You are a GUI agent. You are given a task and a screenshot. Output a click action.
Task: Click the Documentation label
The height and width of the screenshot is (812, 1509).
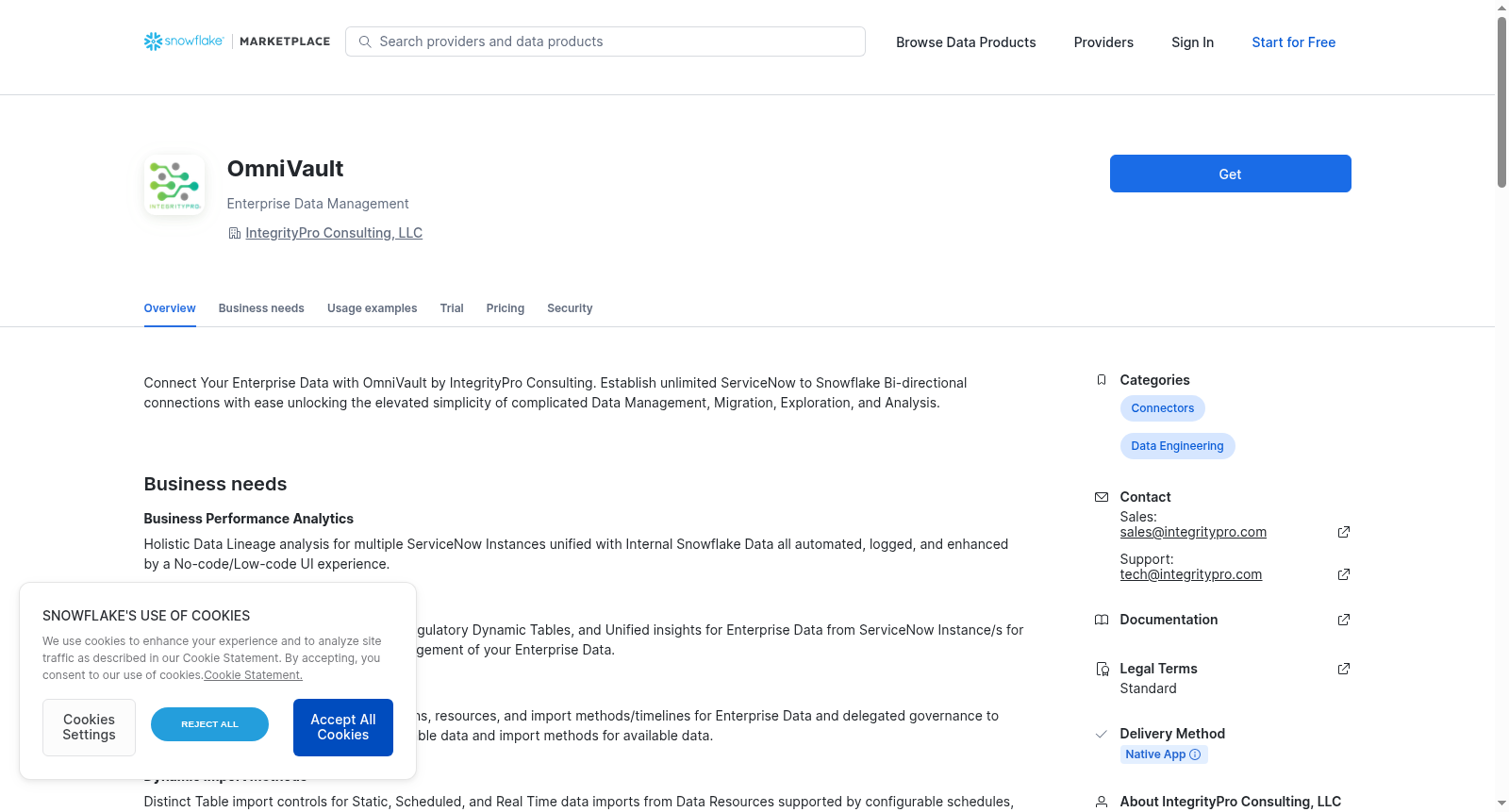[1169, 620]
